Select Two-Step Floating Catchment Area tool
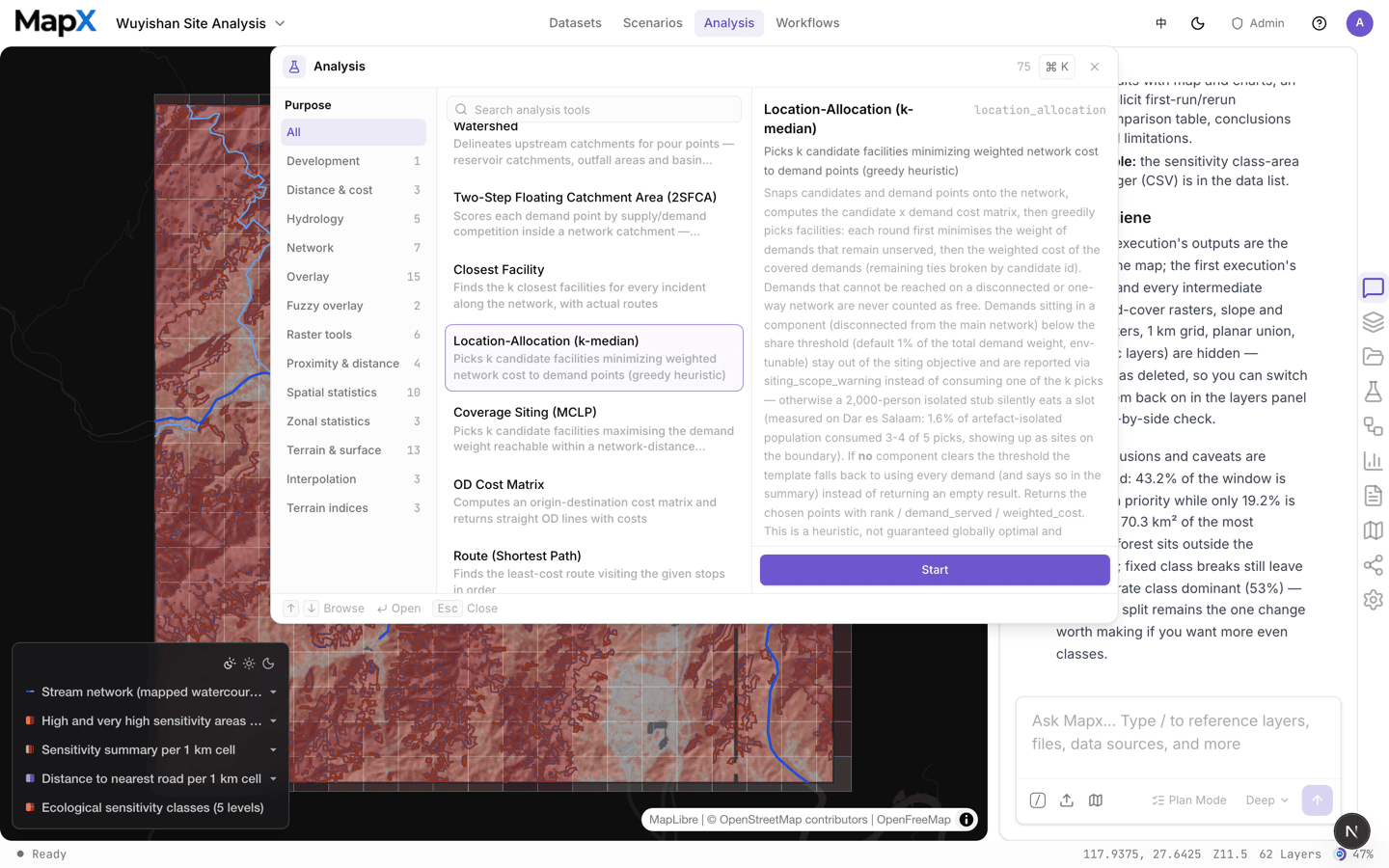This screenshot has width=1389, height=868. pos(594,214)
